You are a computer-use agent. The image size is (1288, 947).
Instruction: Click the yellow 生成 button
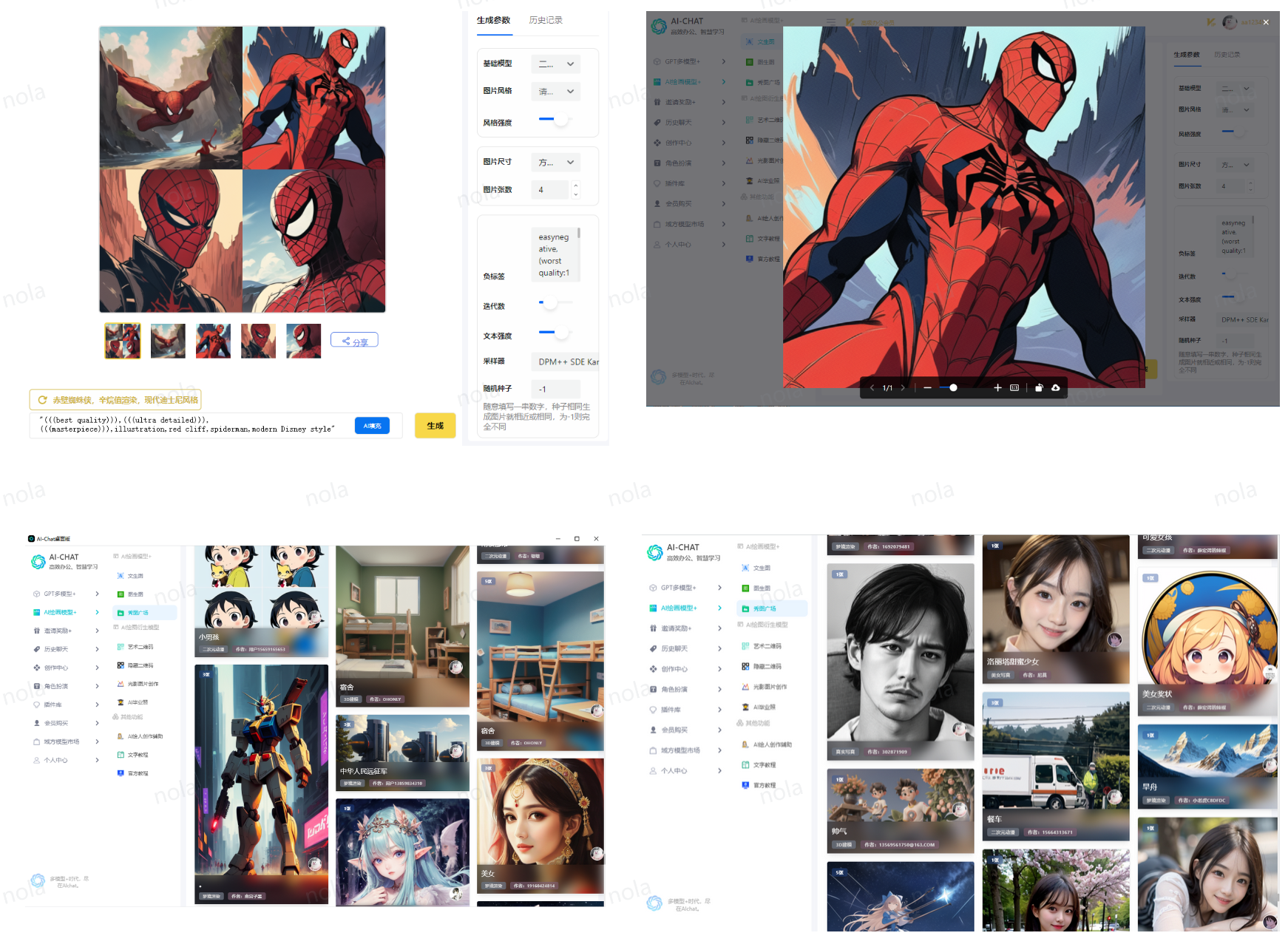click(435, 426)
